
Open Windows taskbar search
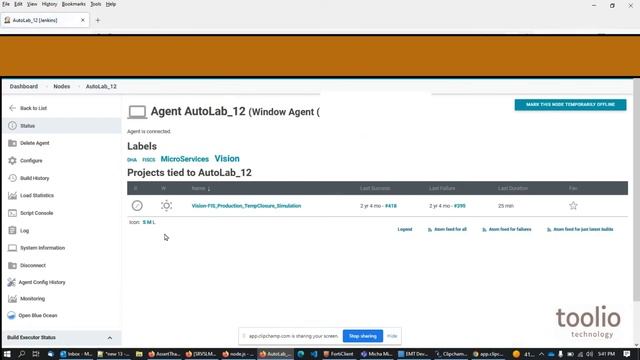coord(21,354)
